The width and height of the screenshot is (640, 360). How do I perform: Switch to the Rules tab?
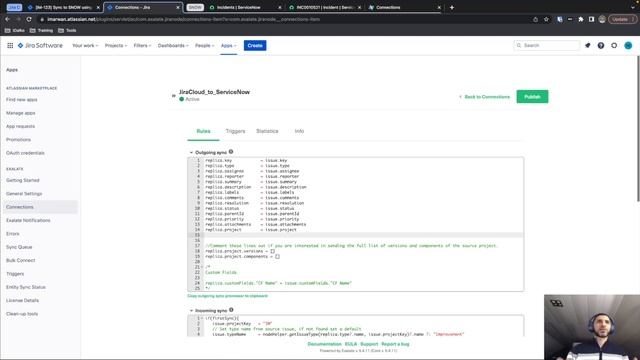tap(203, 131)
